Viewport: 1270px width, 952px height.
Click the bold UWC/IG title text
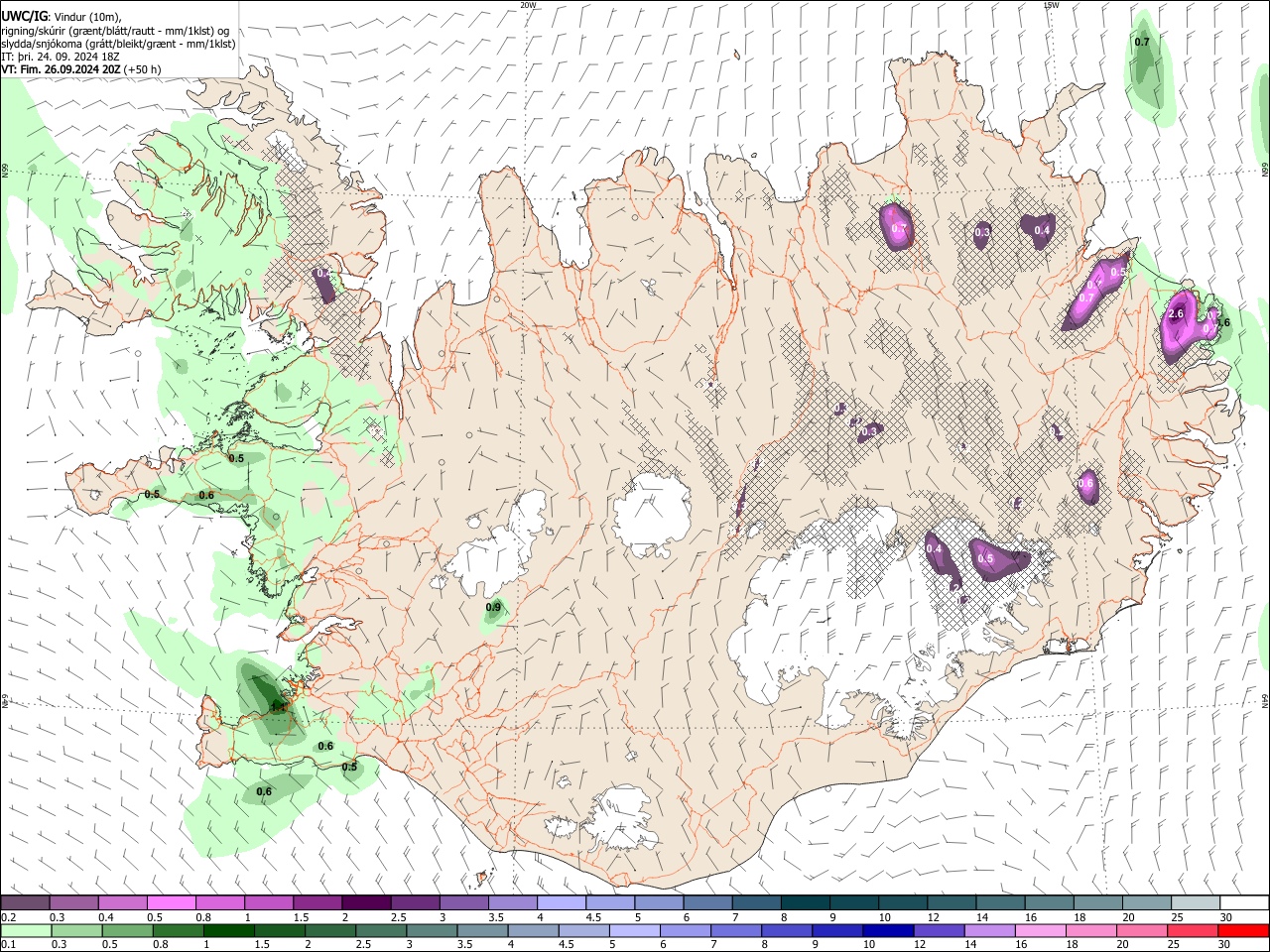[25, 15]
